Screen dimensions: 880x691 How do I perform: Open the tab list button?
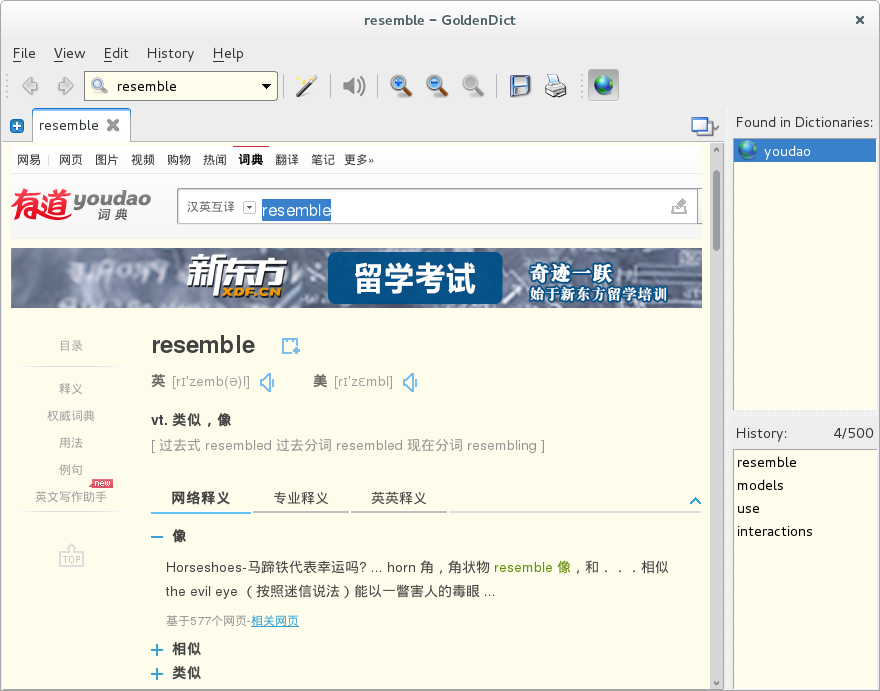[x=704, y=126]
